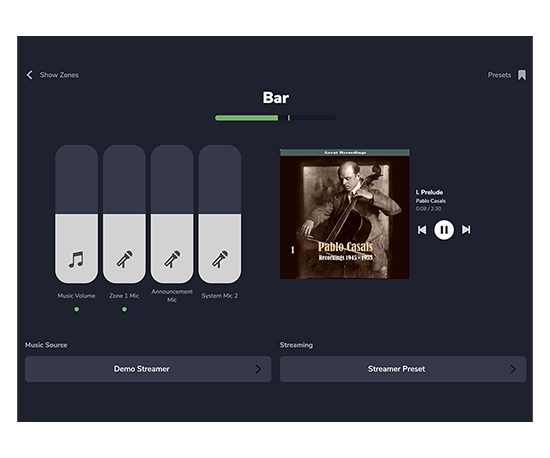This screenshot has width=550, height=458.
Task: Set level on Zone 1 Mic fader
Action: coord(124,214)
